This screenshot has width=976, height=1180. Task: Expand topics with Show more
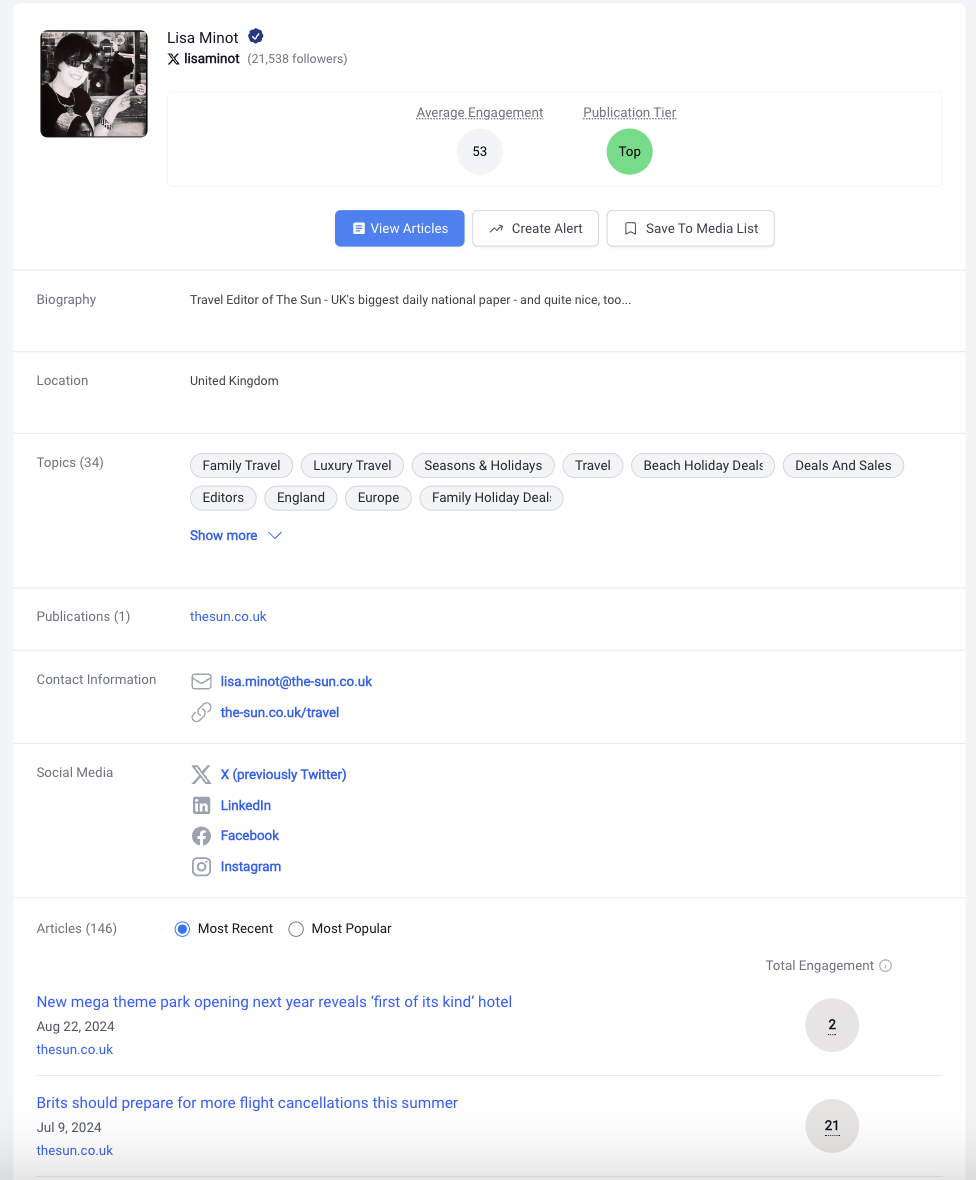pyautogui.click(x=223, y=535)
